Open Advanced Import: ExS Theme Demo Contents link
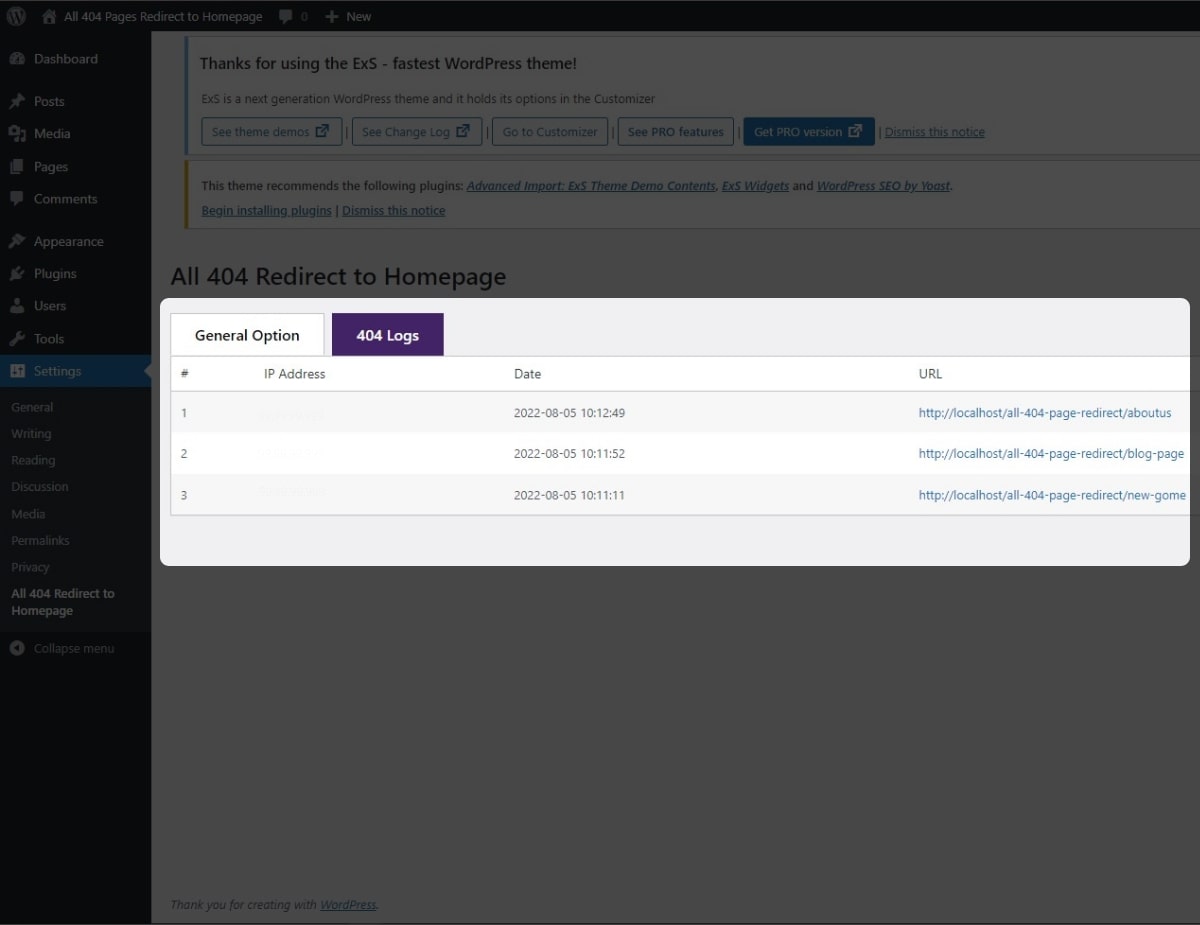This screenshot has width=1200, height=925. coord(591,186)
